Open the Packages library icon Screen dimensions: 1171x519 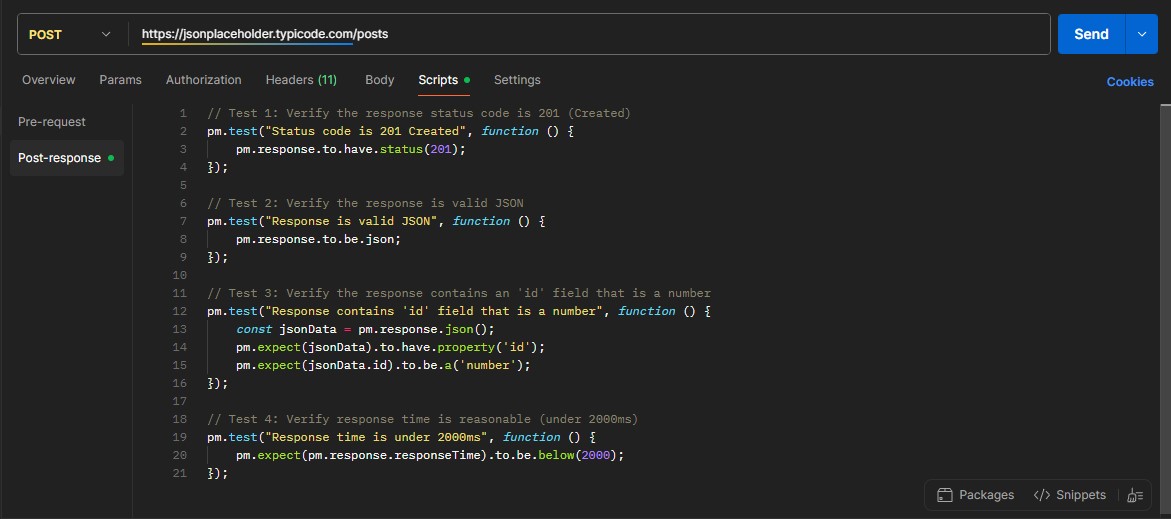(945, 495)
